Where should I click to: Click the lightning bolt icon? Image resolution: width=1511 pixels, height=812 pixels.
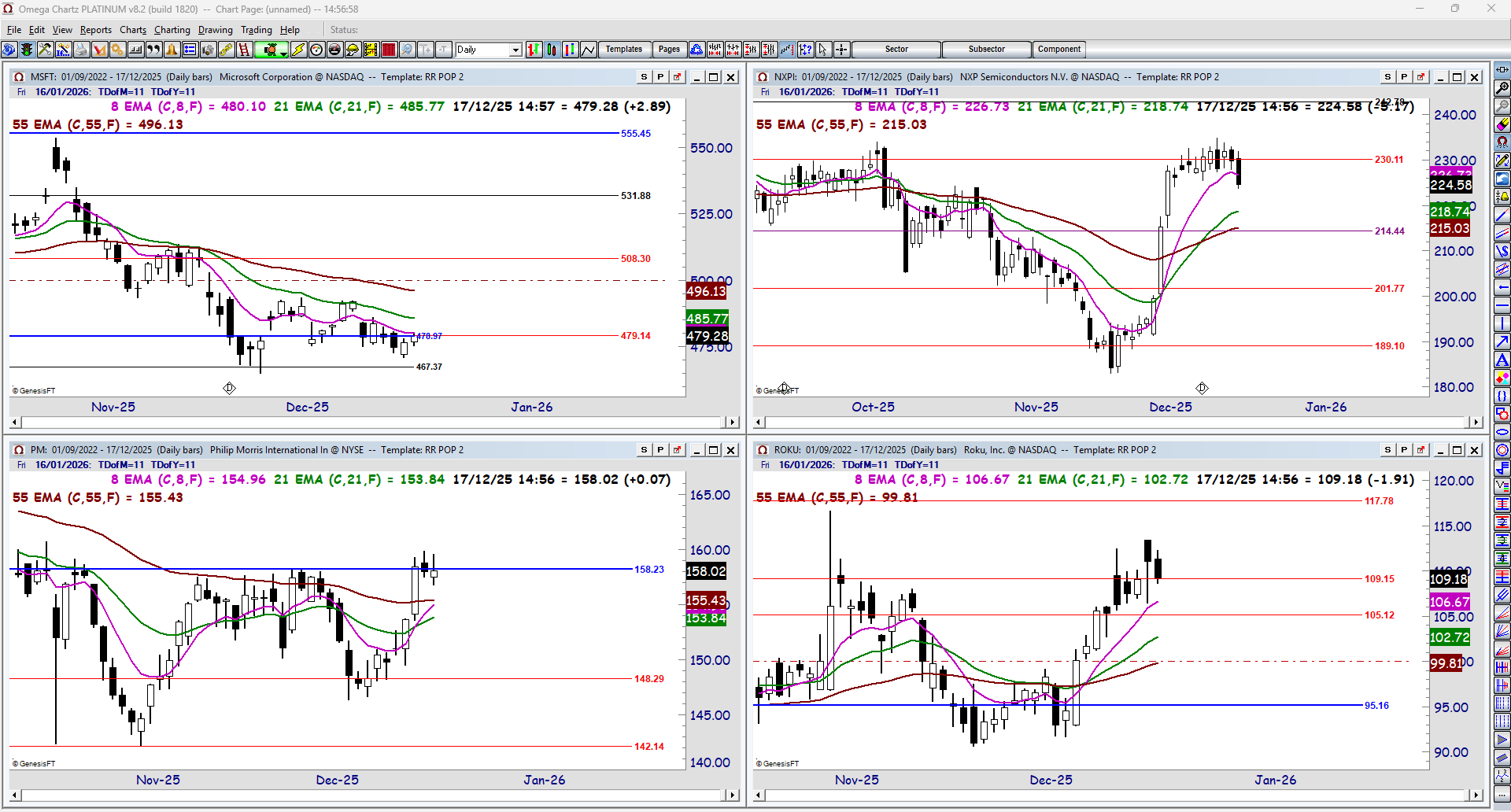pyautogui.click(x=298, y=50)
